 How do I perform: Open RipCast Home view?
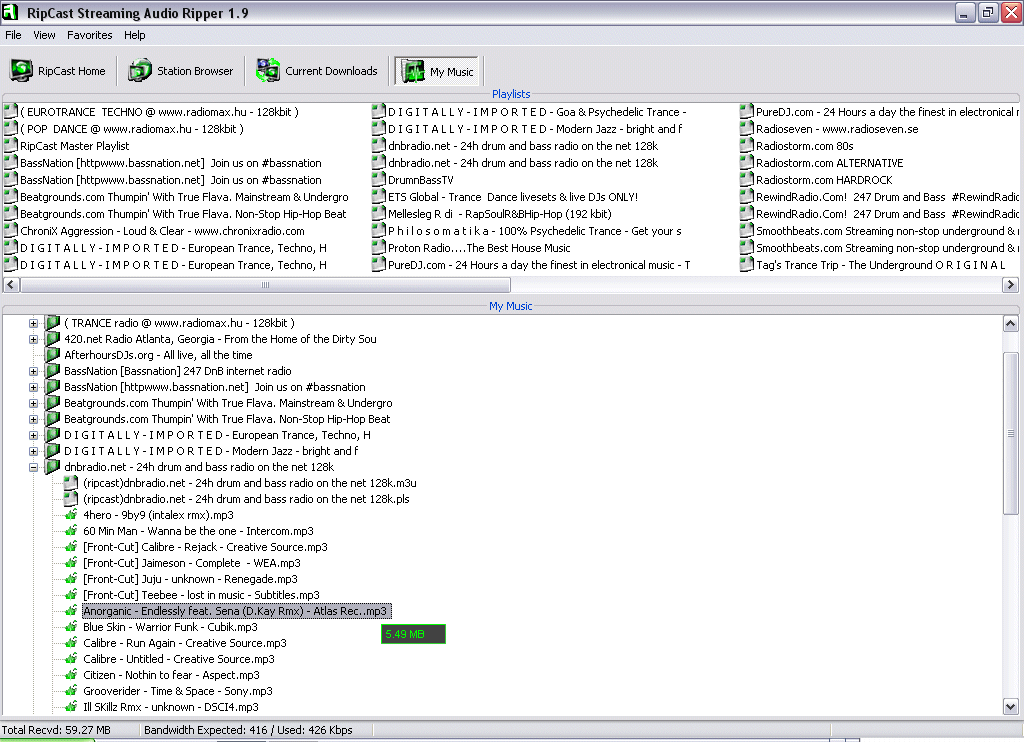58,71
